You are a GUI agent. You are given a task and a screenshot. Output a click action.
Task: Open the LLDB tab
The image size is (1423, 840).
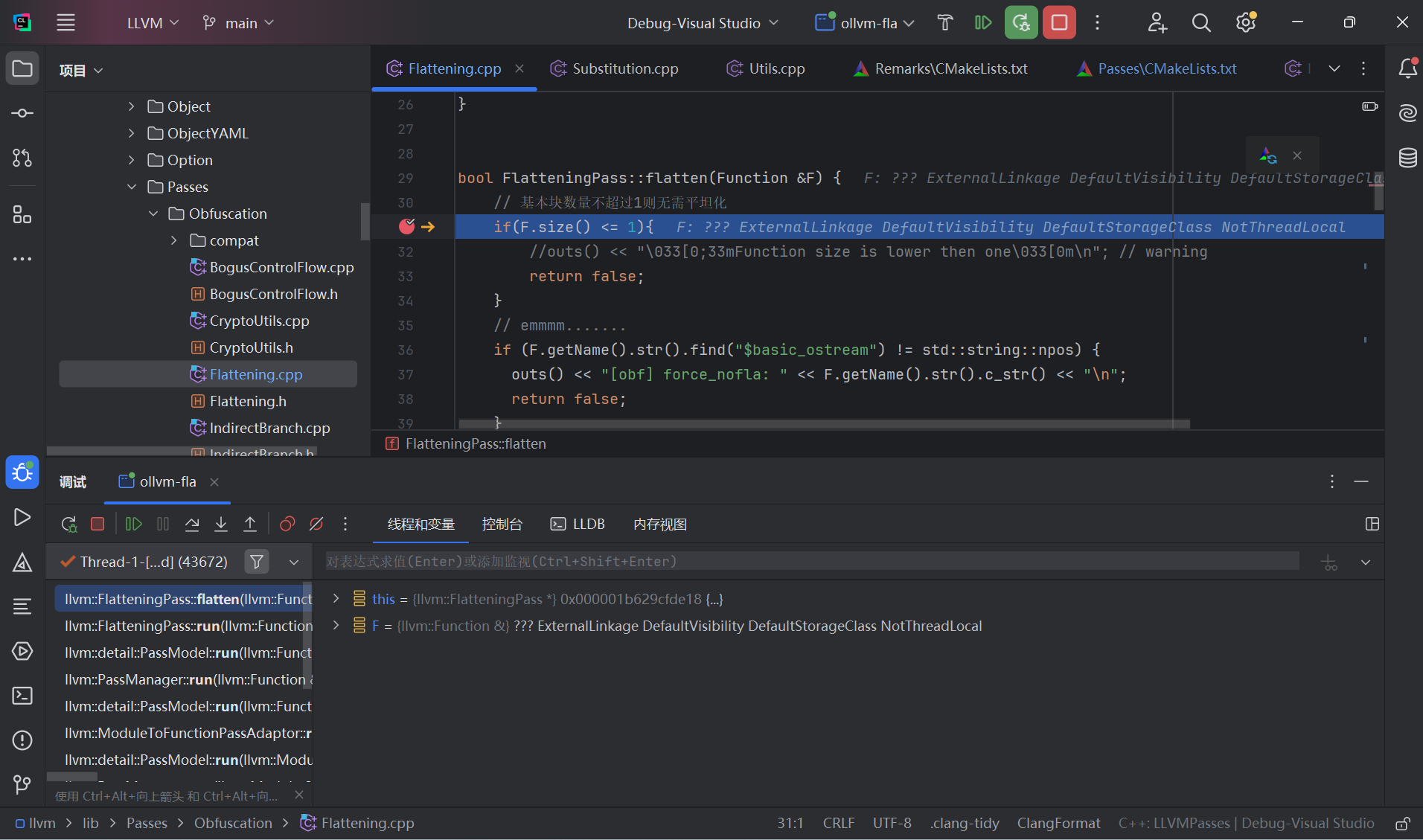[578, 524]
